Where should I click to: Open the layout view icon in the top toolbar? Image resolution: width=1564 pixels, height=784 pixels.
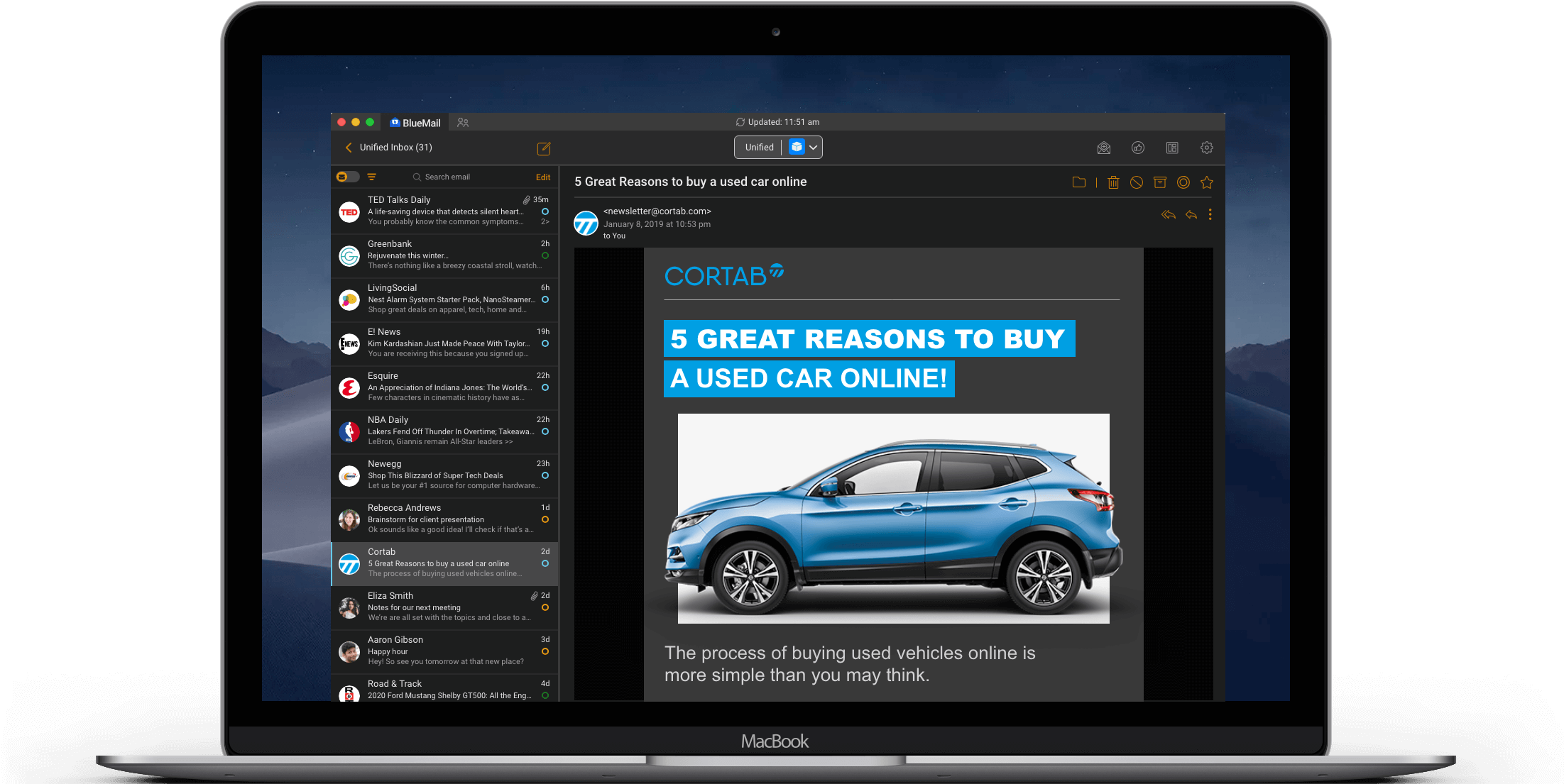tap(1172, 148)
